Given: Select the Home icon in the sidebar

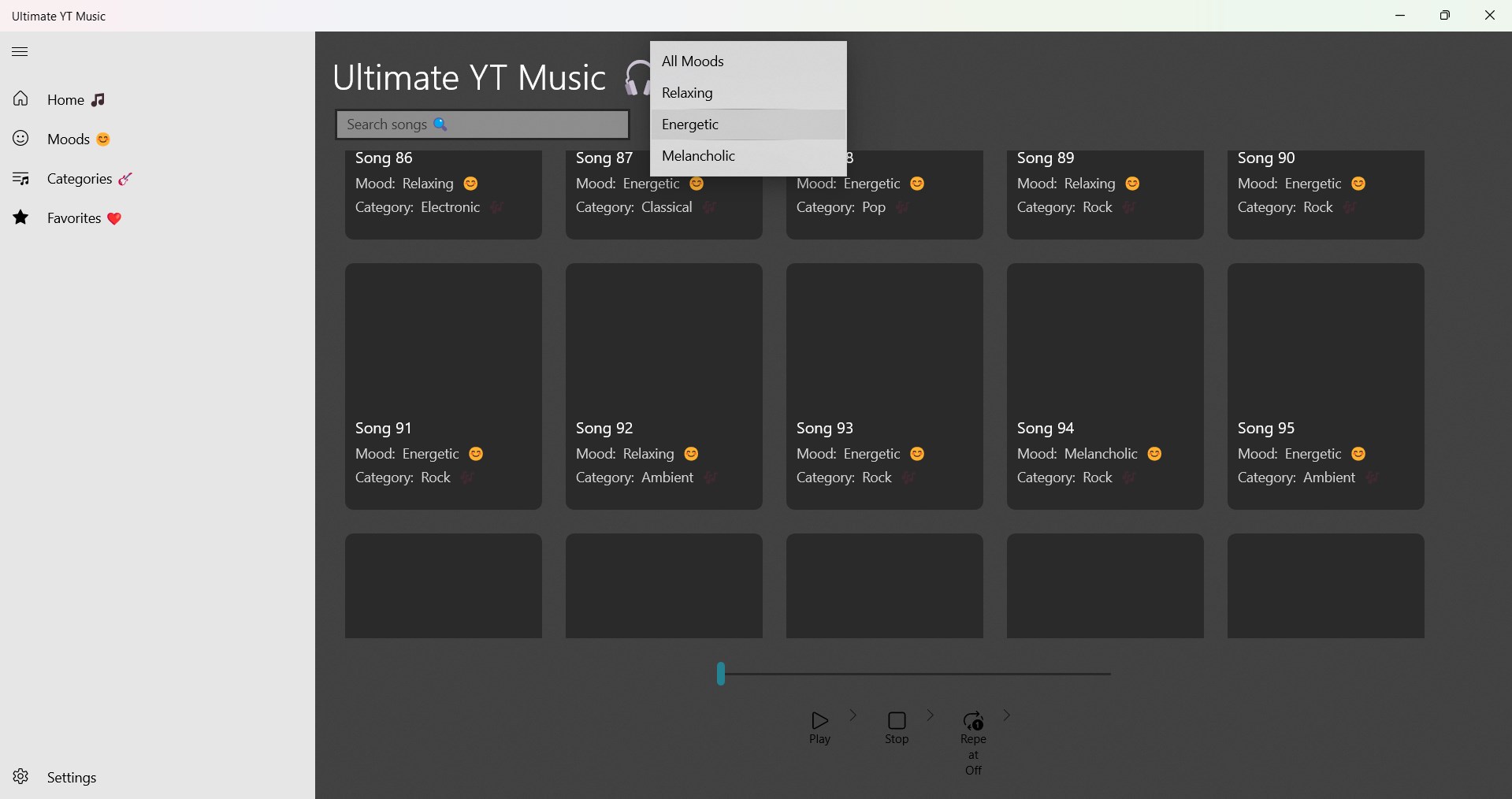Looking at the screenshot, I should point(20,99).
